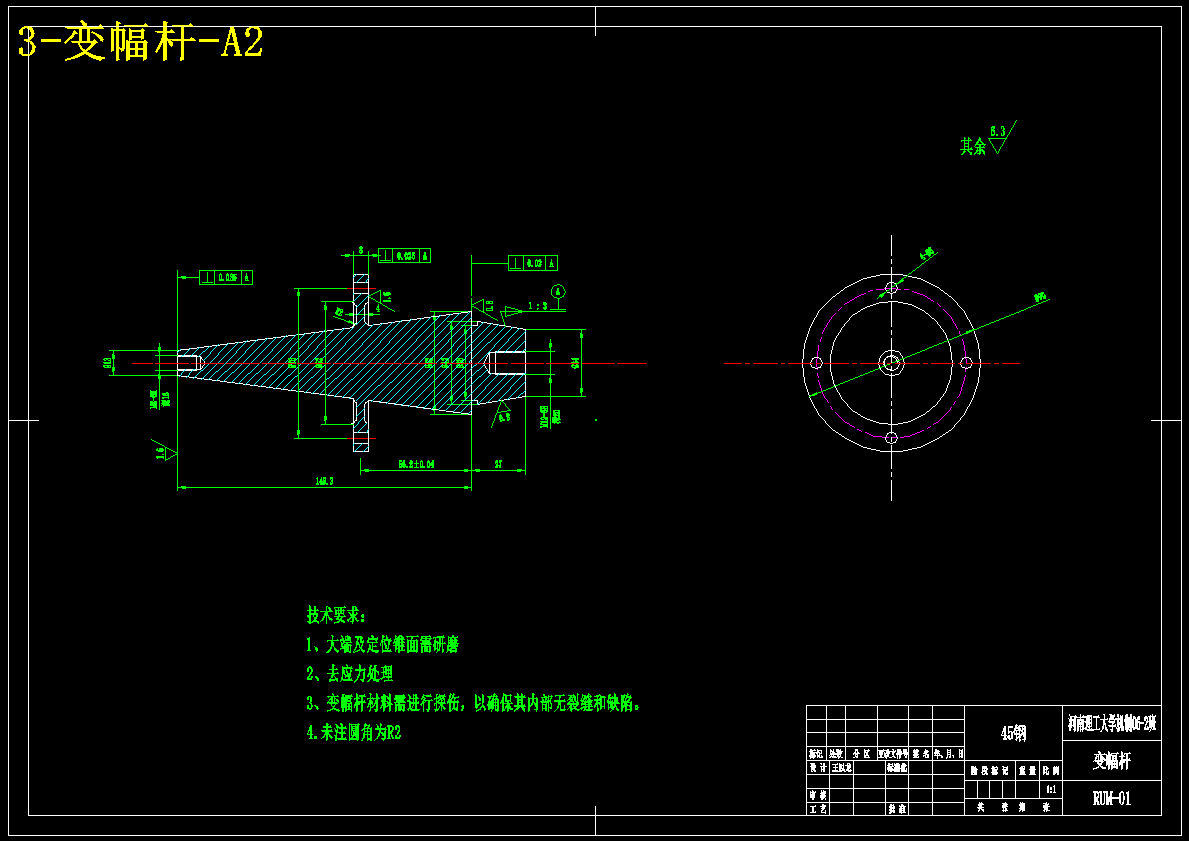This screenshot has width=1189, height=841.
Task: Click the "重量" header cell
Action: [x=1027, y=771]
